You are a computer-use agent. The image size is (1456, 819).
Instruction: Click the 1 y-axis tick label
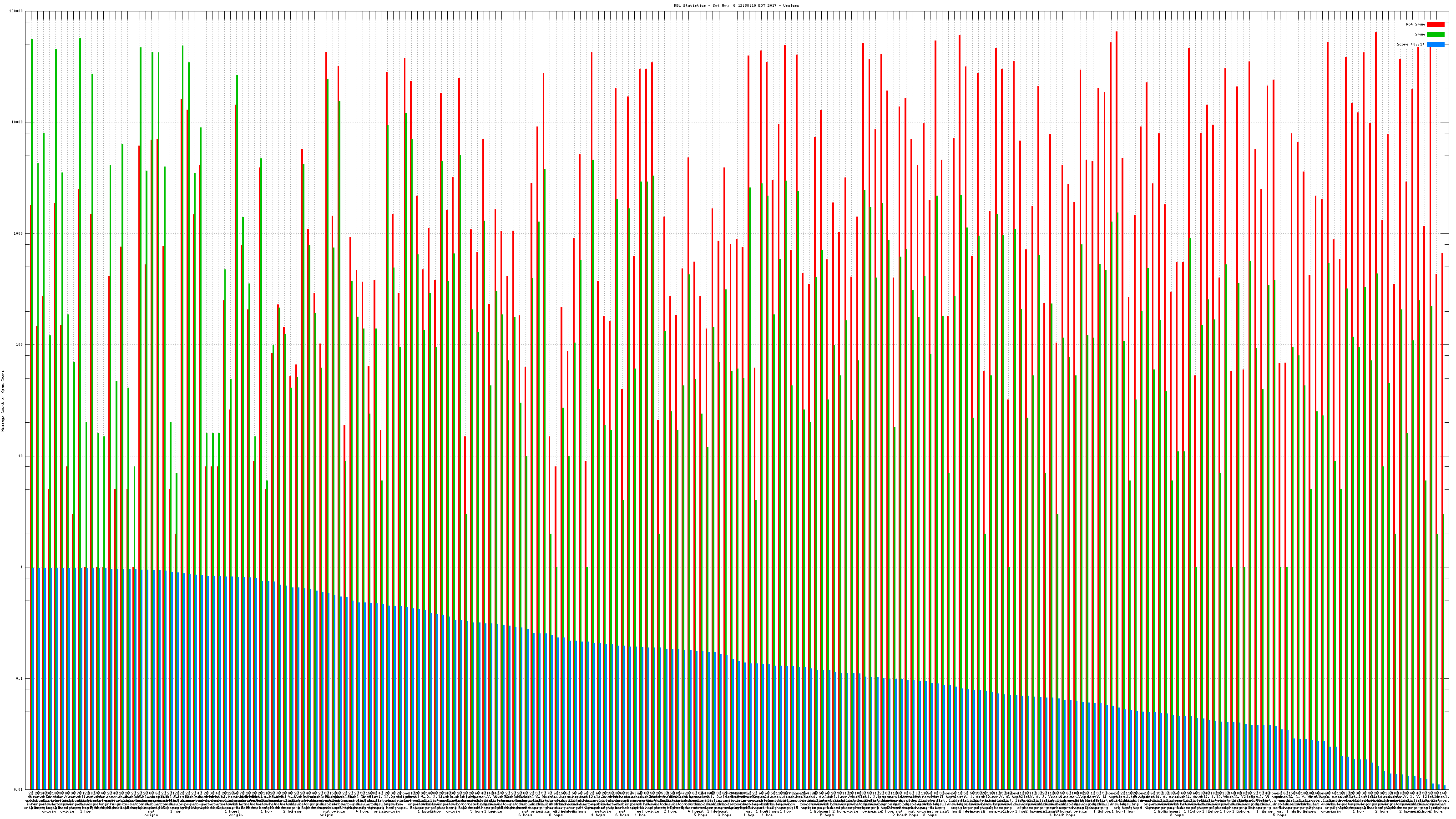22,567
